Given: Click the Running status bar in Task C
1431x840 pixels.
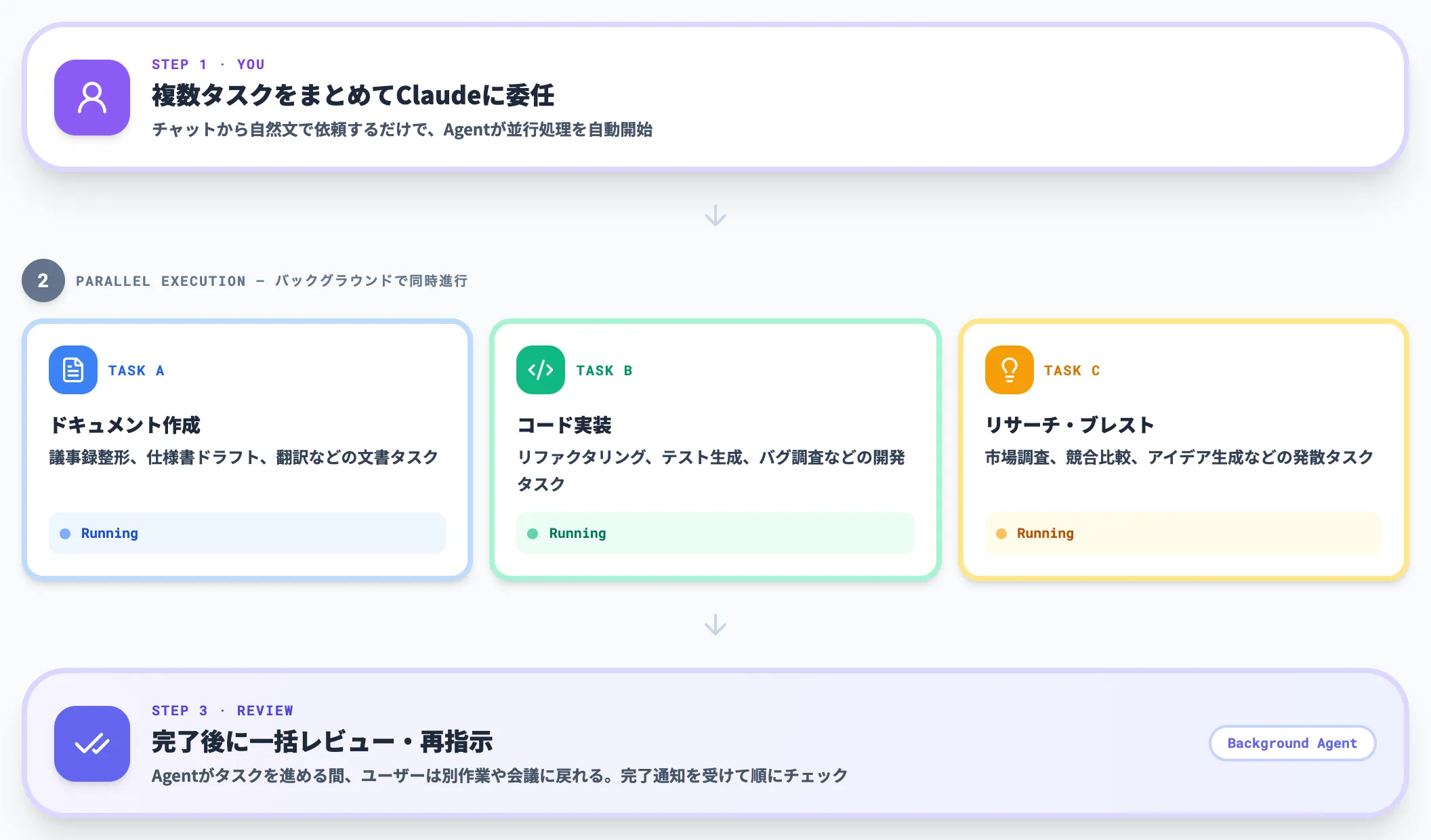Looking at the screenshot, I should click(1183, 533).
